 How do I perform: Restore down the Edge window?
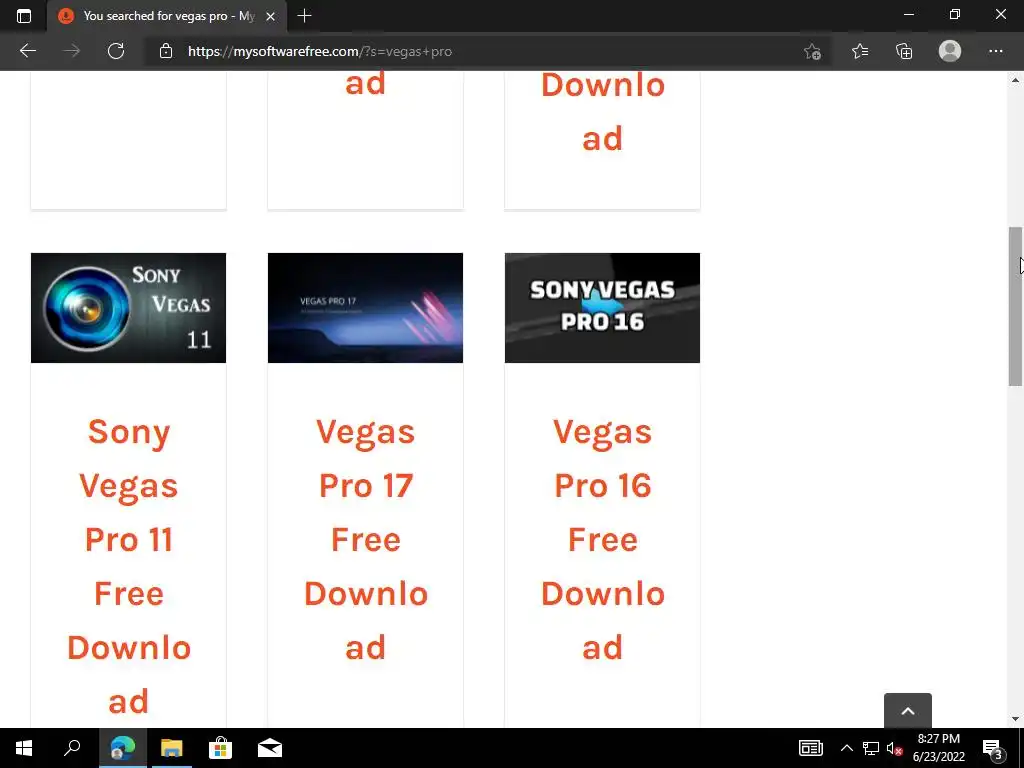(x=955, y=14)
